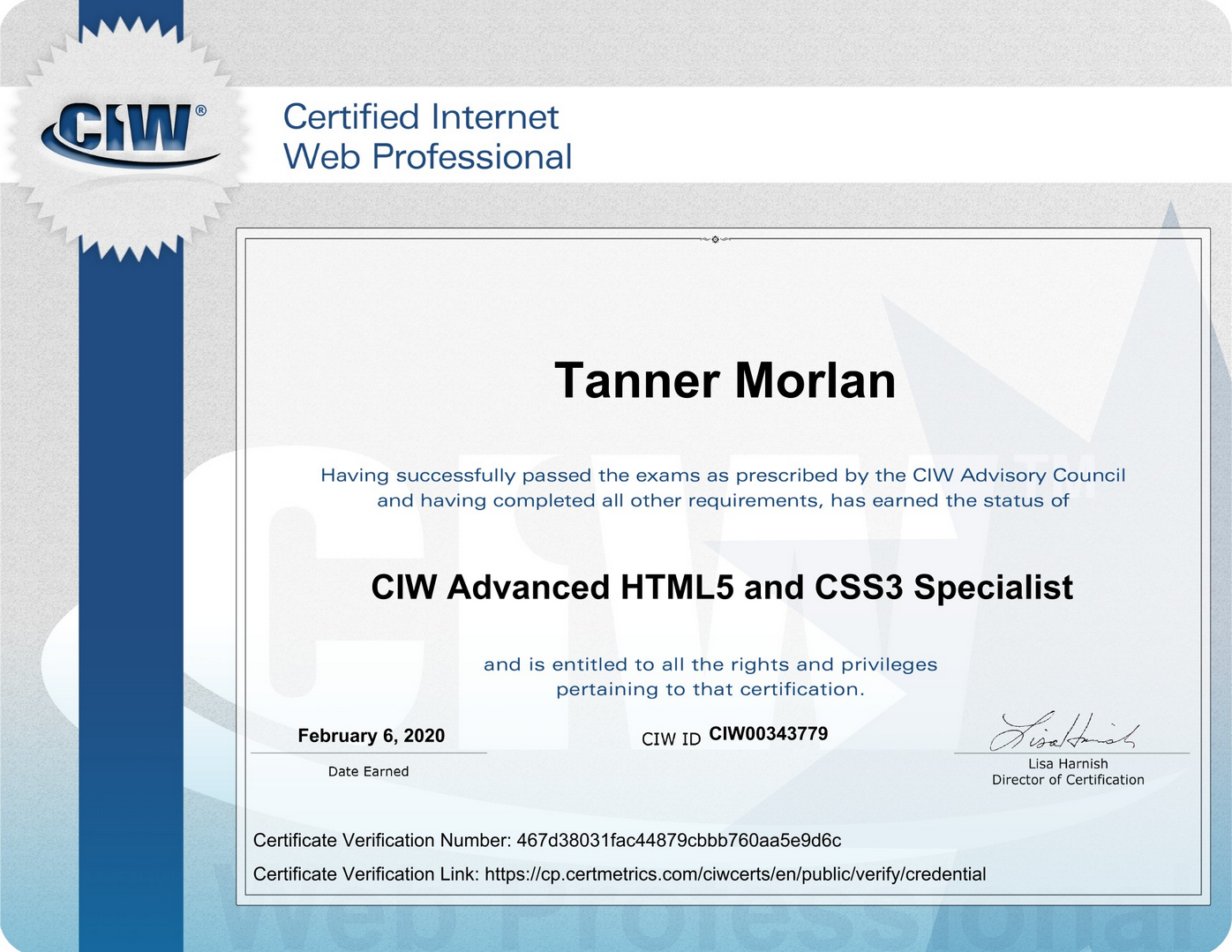
Task: Click the date February 6, 2020
Action: click(371, 736)
